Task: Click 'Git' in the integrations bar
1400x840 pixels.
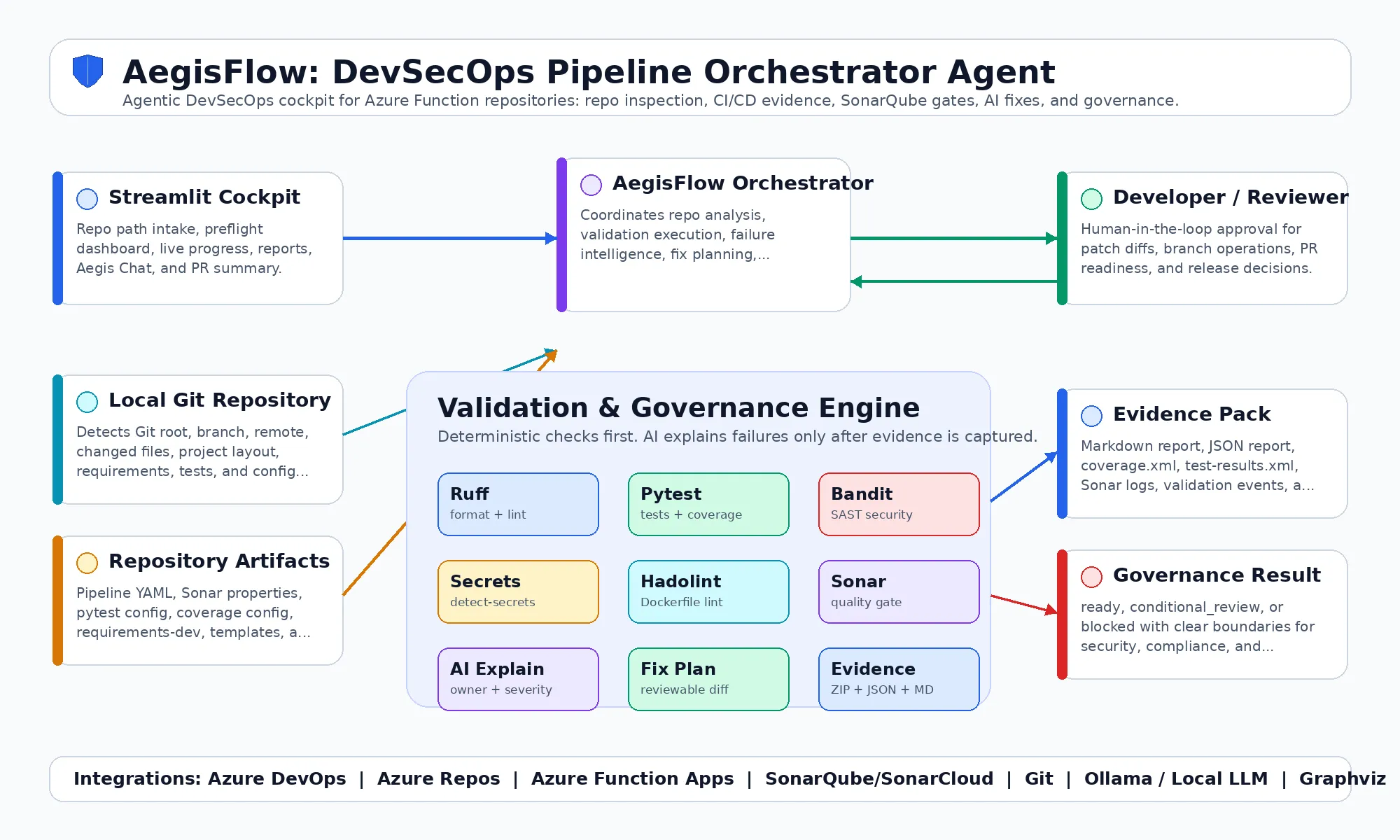Action: click(x=1039, y=779)
